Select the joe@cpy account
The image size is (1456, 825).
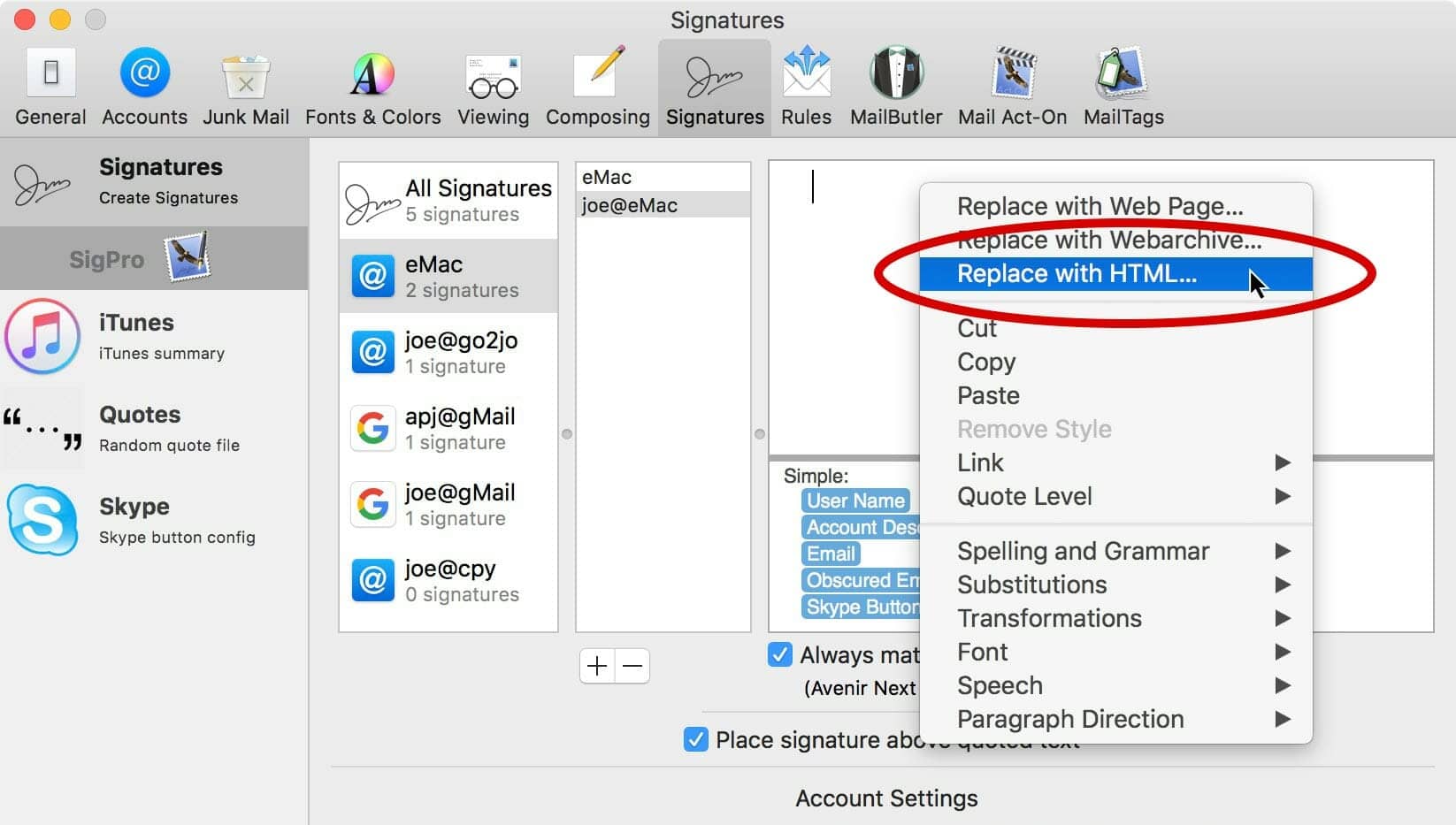(x=448, y=580)
